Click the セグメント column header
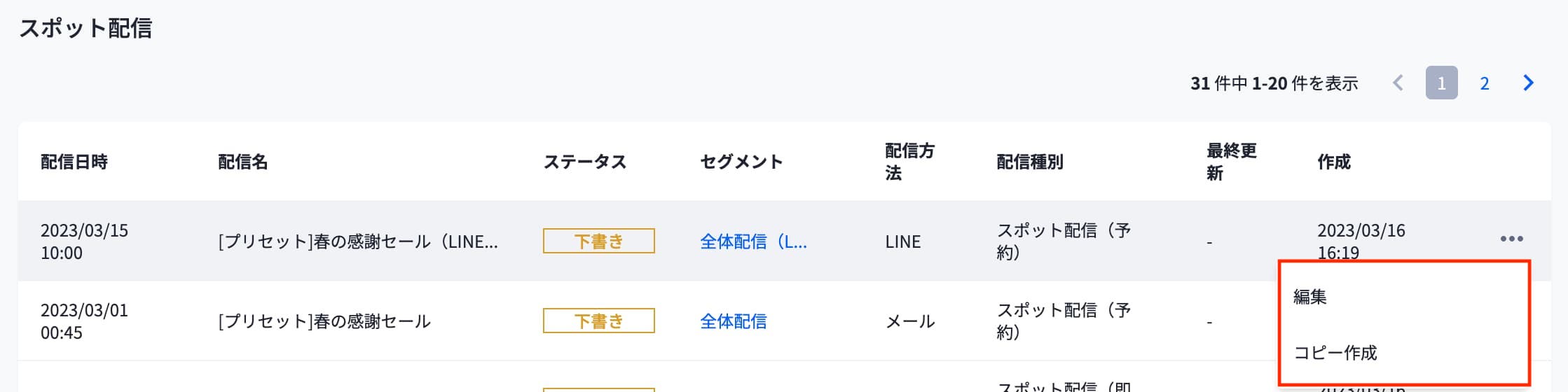The height and width of the screenshot is (392, 1568). tap(741, 162)
